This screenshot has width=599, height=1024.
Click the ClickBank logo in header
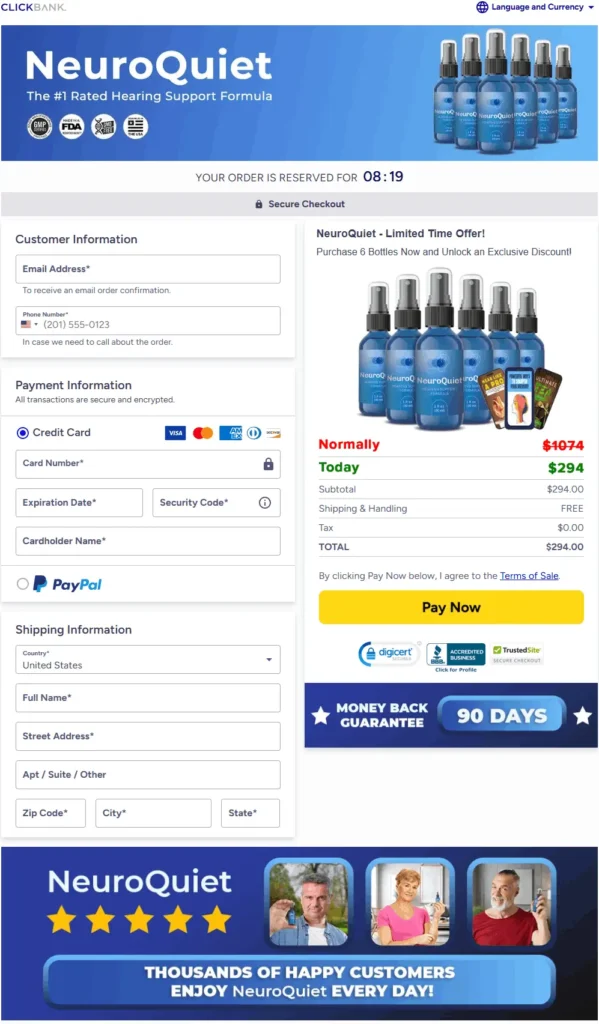click(x=33, y=7)
